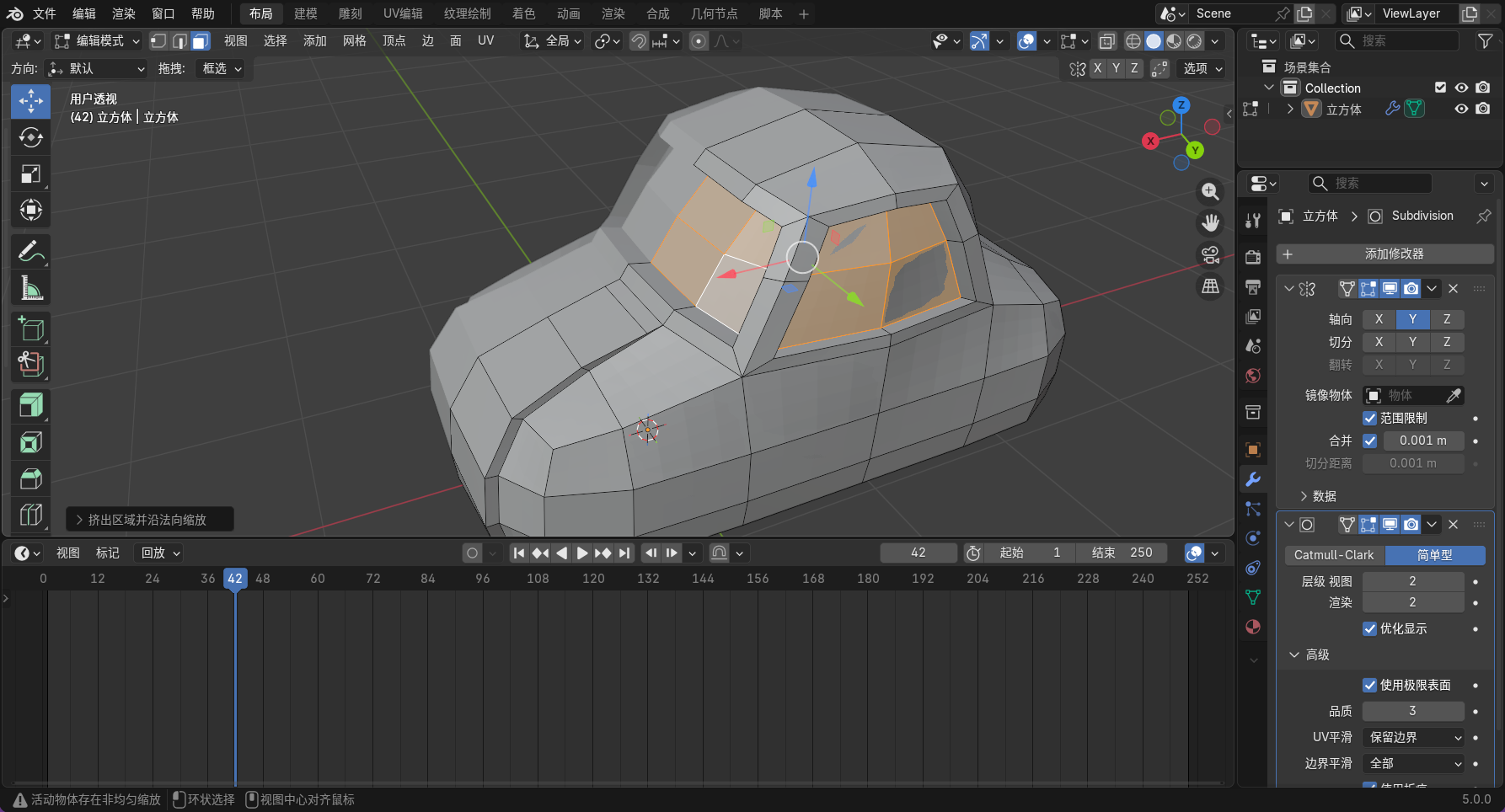
Task: Choose the Extrude Region tool
Action: point(30,405)
